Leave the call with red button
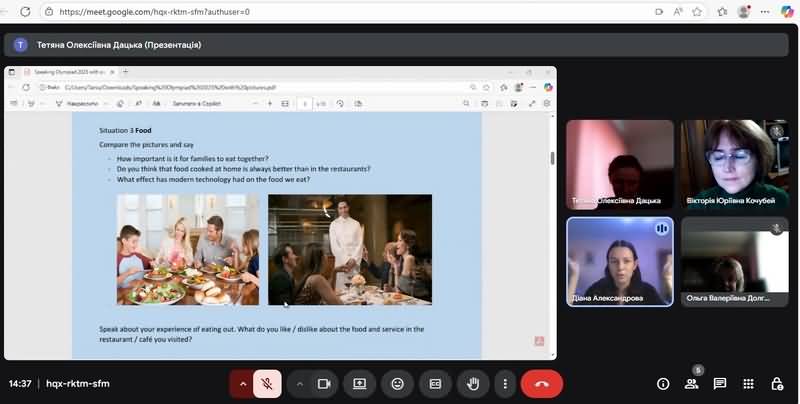800x404 pixels. [542, 383]
